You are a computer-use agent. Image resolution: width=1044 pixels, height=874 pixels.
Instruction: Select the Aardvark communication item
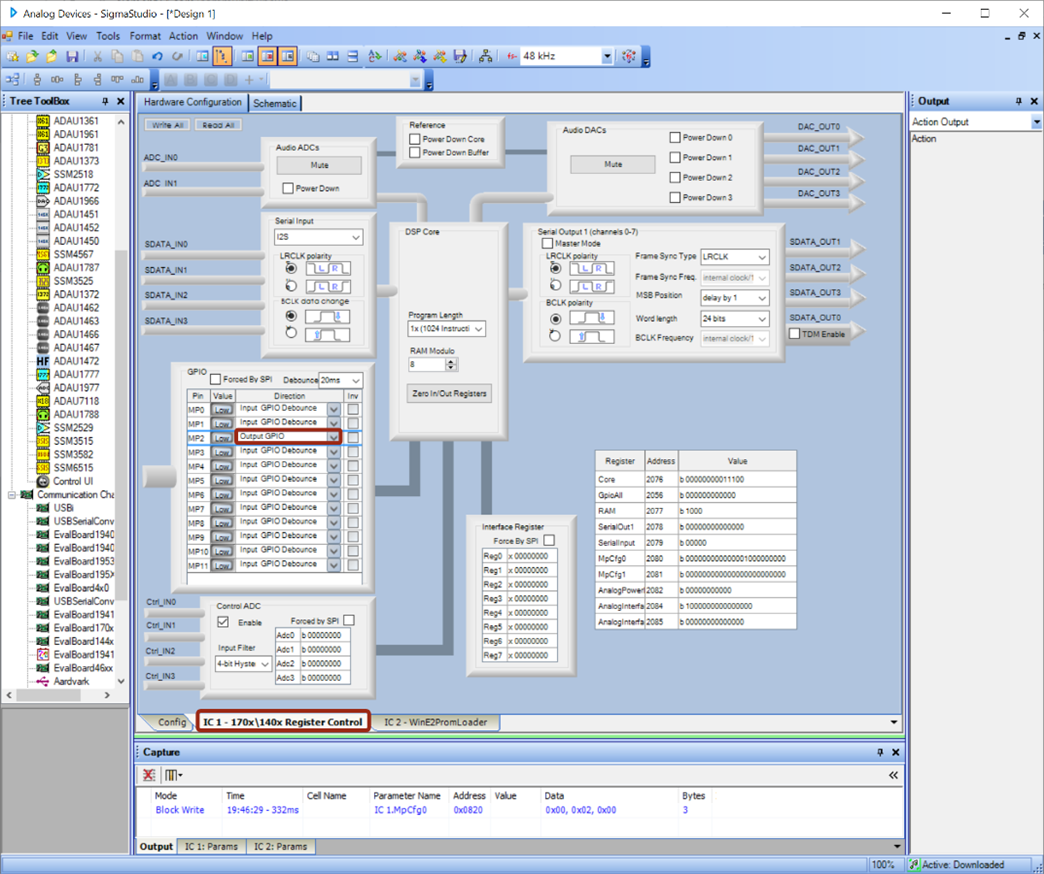point(70,681)
